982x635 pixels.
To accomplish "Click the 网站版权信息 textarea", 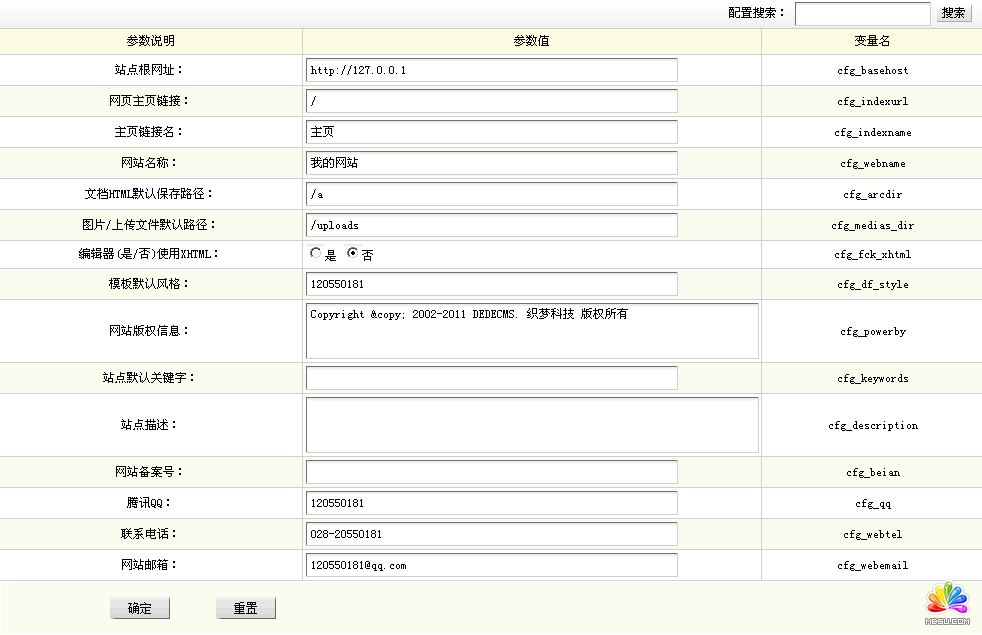I will 532,331.
